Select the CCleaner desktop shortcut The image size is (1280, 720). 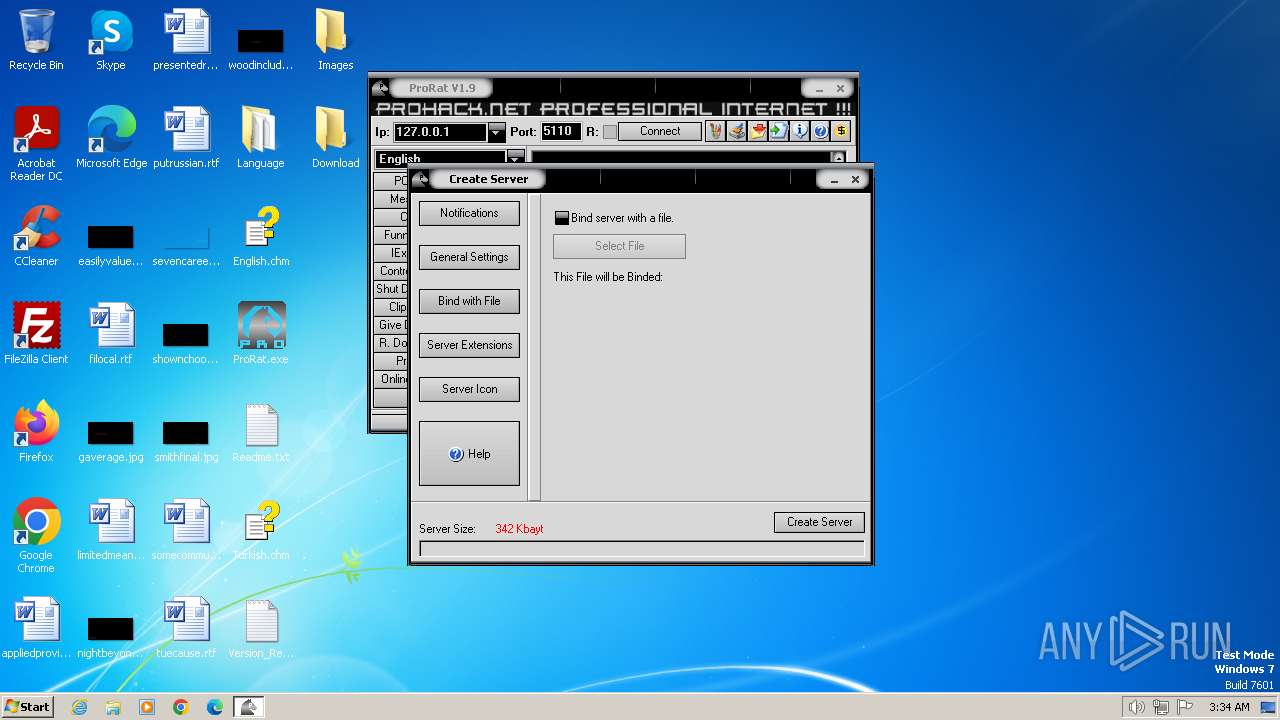coord(36,236)
